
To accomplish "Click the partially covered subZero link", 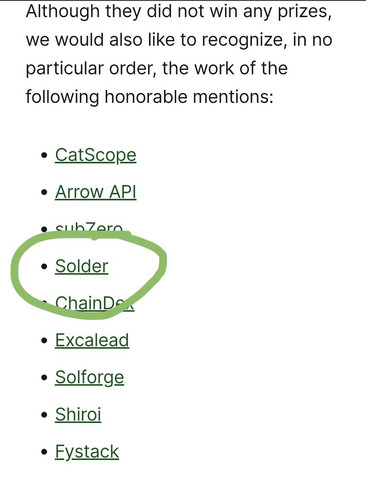I will coord(89,228).
